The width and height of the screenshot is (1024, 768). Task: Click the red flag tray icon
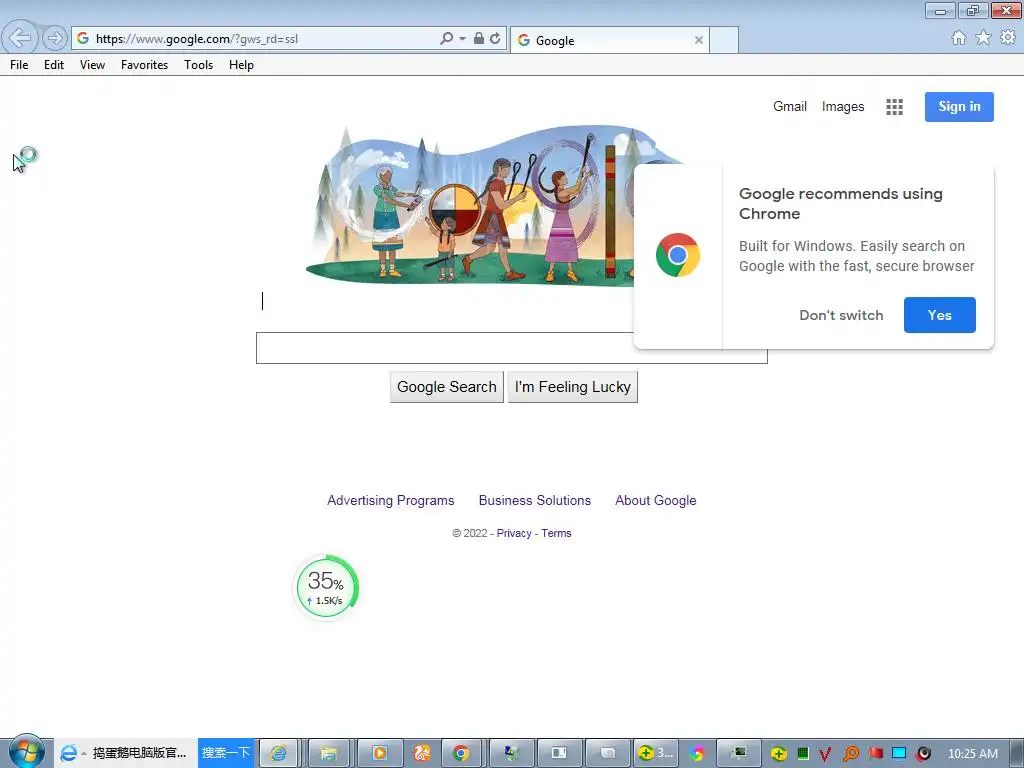point(875,753)
